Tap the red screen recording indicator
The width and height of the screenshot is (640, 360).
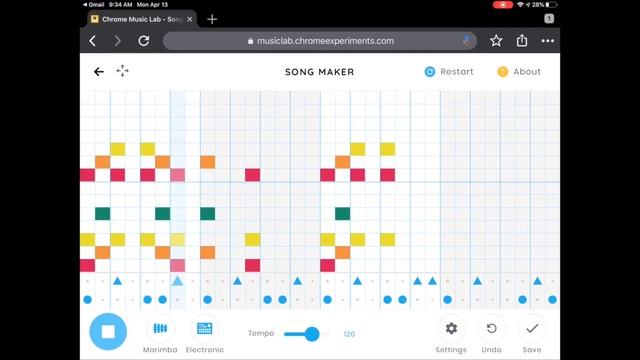(x=503, y=5)
